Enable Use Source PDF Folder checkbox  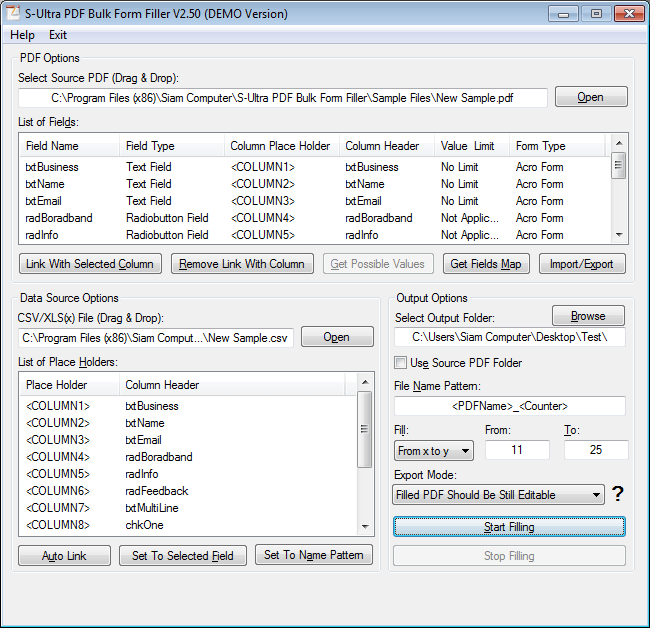click(x=400, y=363)
